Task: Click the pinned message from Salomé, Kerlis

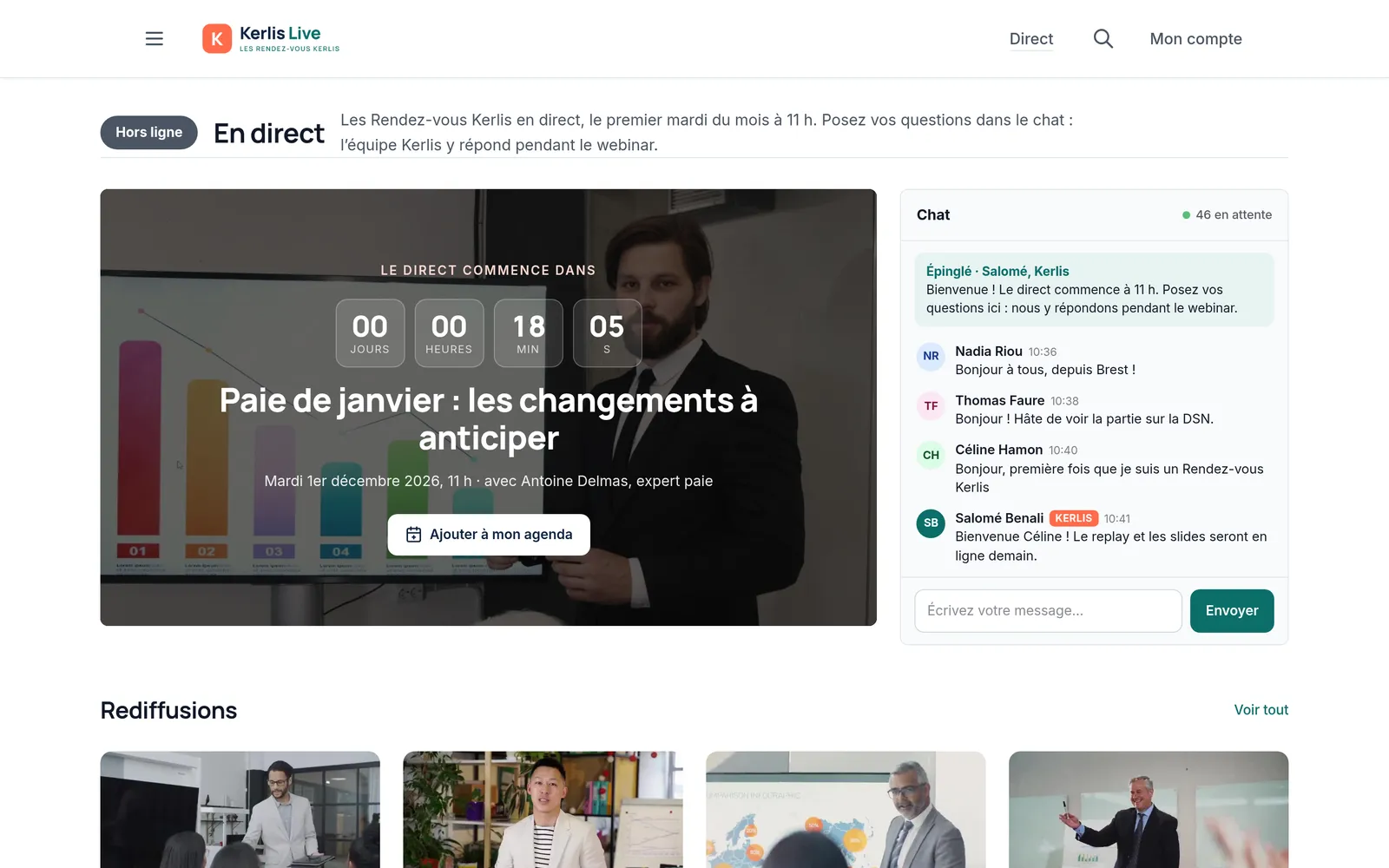Action: [1094, 290]
